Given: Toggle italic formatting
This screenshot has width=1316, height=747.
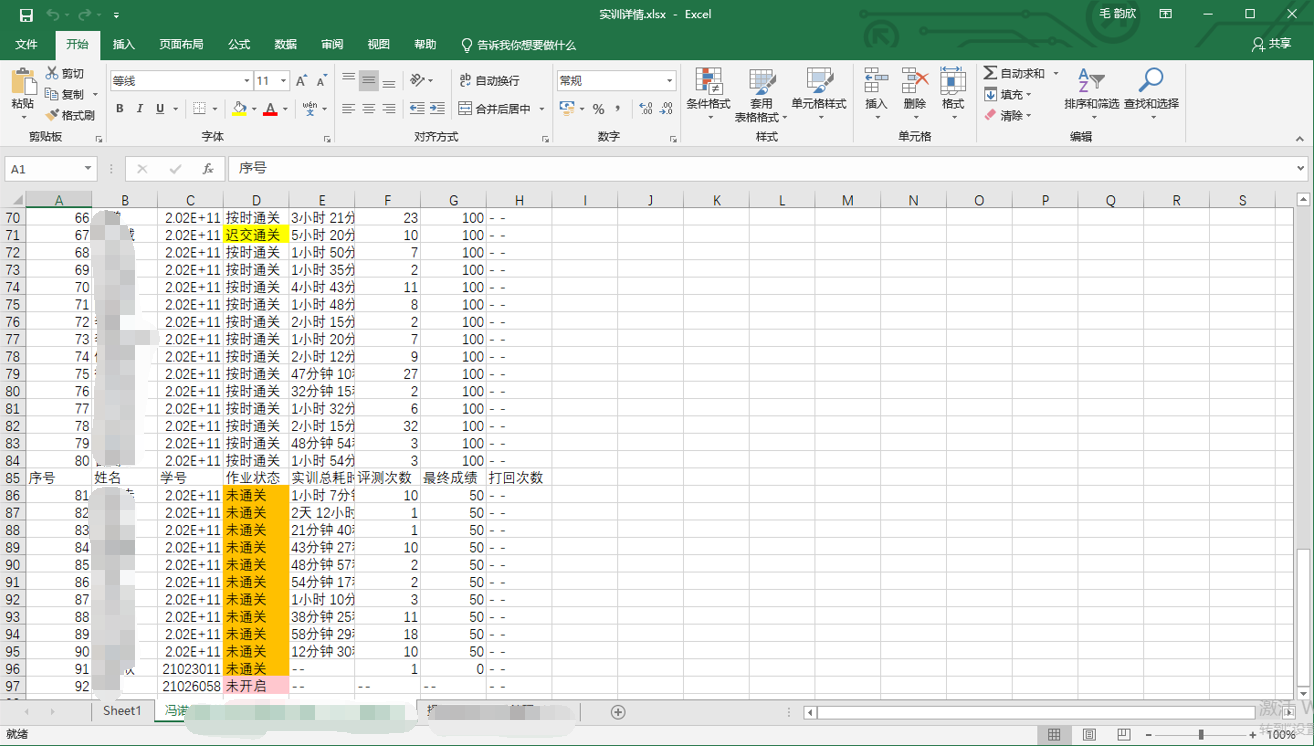Looking at the screenshot, I should 140,108.
